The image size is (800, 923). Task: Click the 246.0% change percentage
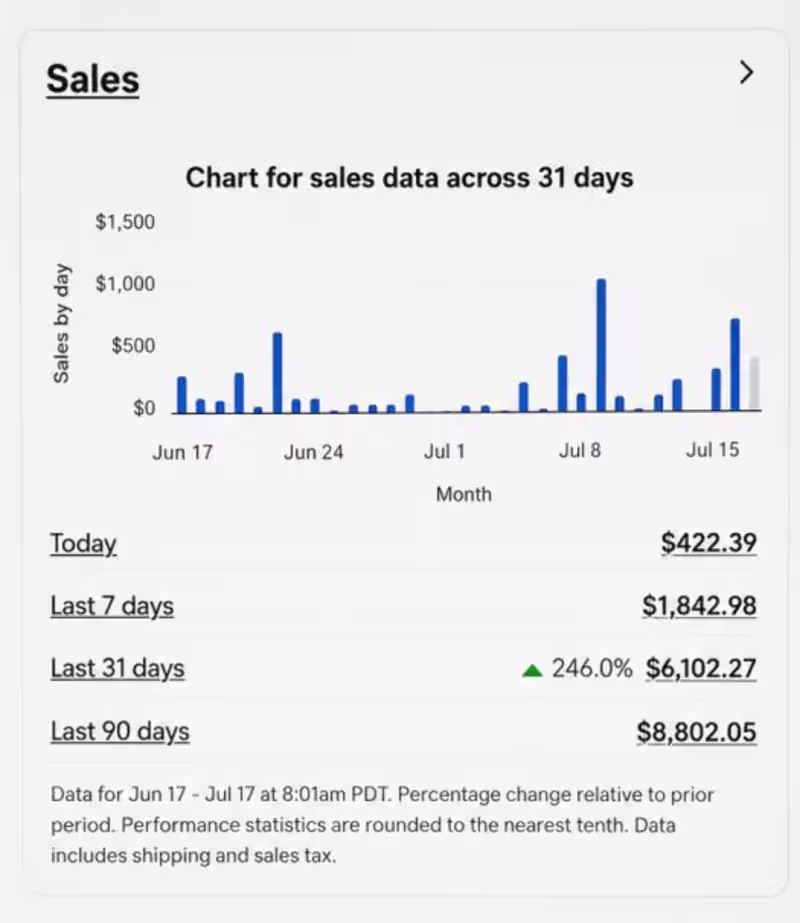[x=592, y=668]
